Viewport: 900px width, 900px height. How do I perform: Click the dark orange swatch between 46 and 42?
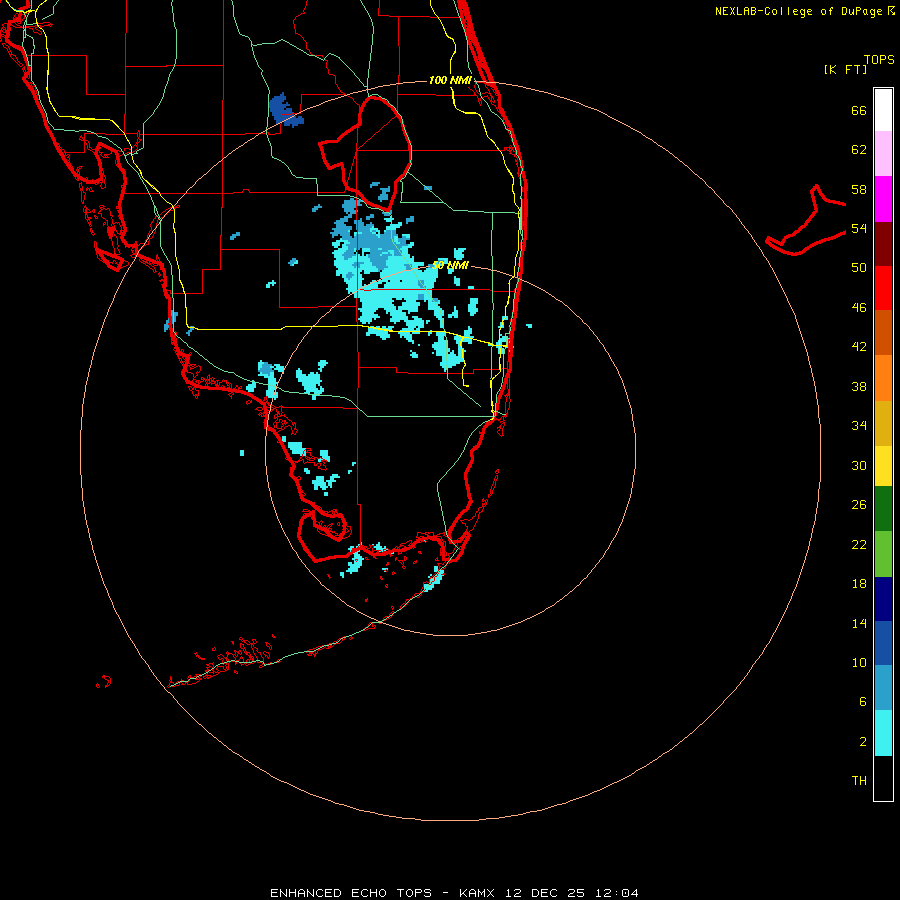point(883,332)
